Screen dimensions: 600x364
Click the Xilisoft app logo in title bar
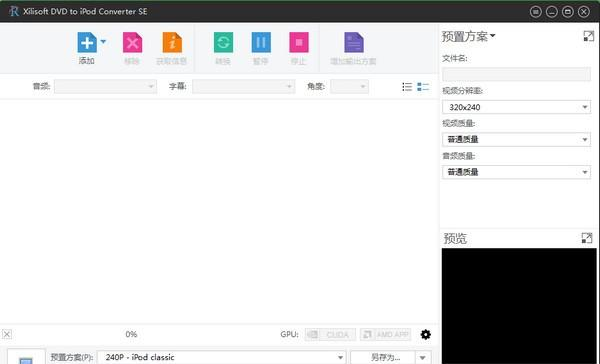(14, 11)
